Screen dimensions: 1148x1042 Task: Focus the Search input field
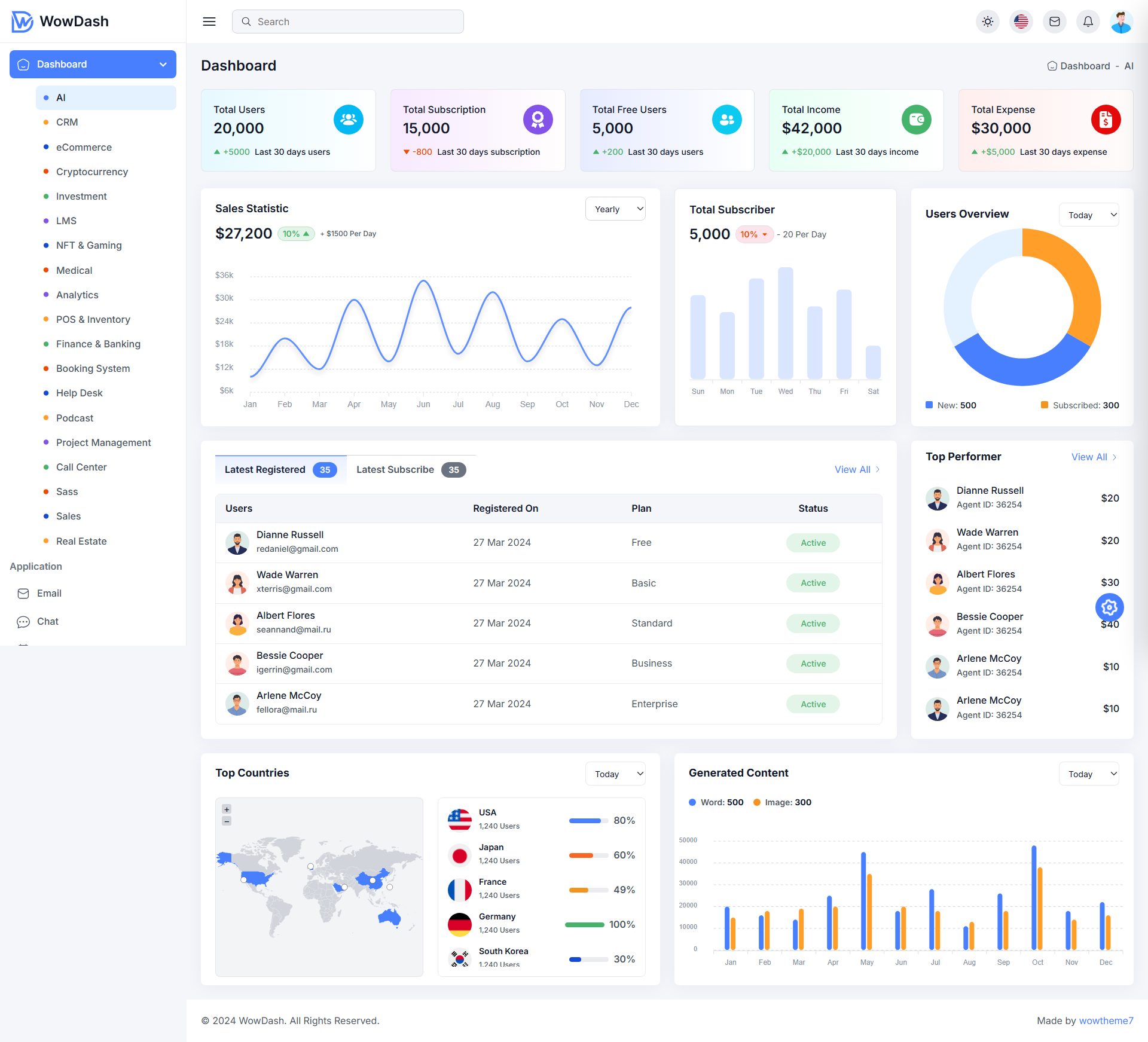[x=348, y=22]
